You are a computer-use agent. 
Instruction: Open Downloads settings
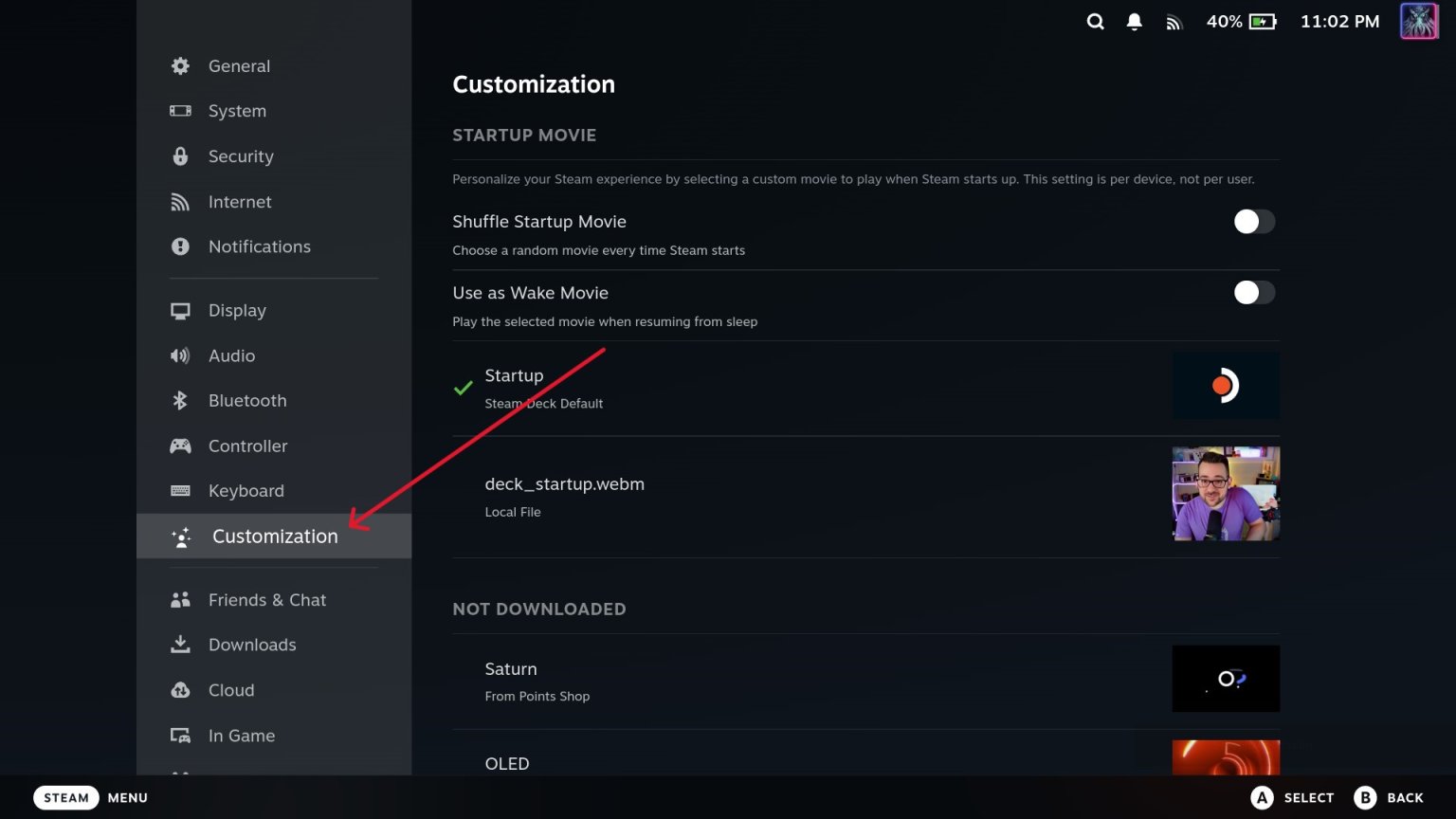pyautogui.click(x=274, y=645)
